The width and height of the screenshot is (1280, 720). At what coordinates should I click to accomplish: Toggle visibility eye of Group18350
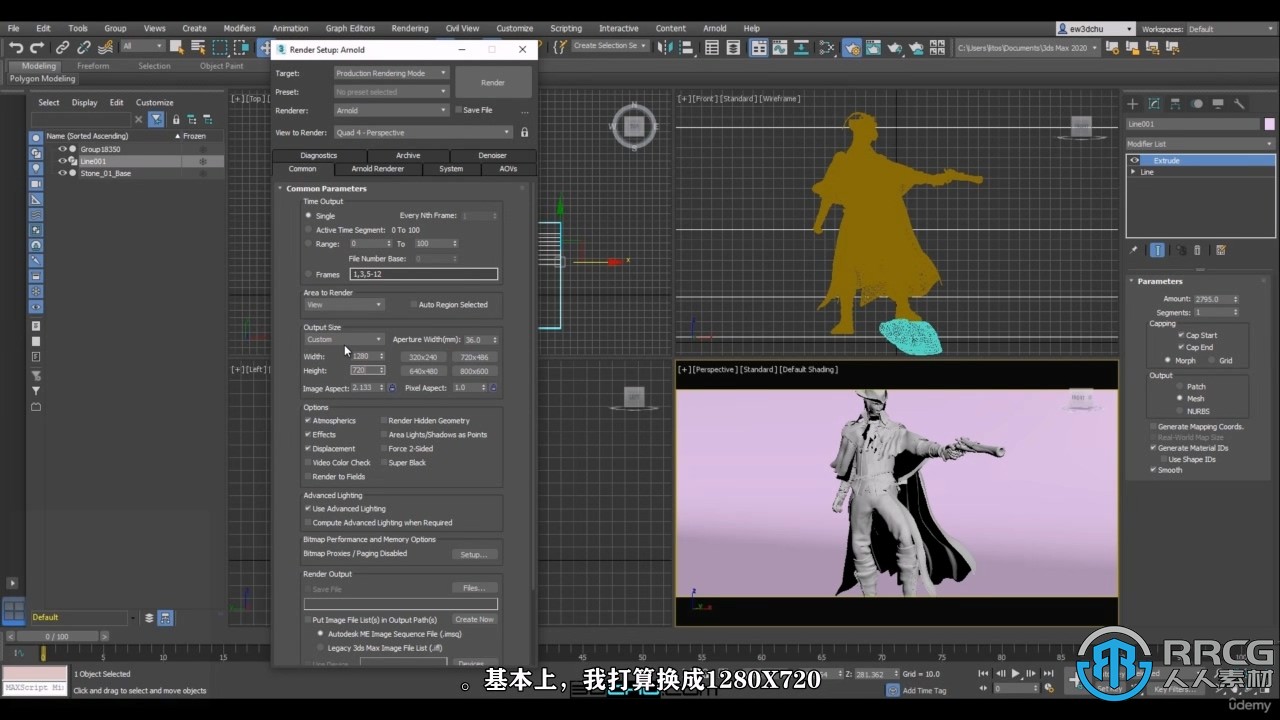(x=62, y=149)
